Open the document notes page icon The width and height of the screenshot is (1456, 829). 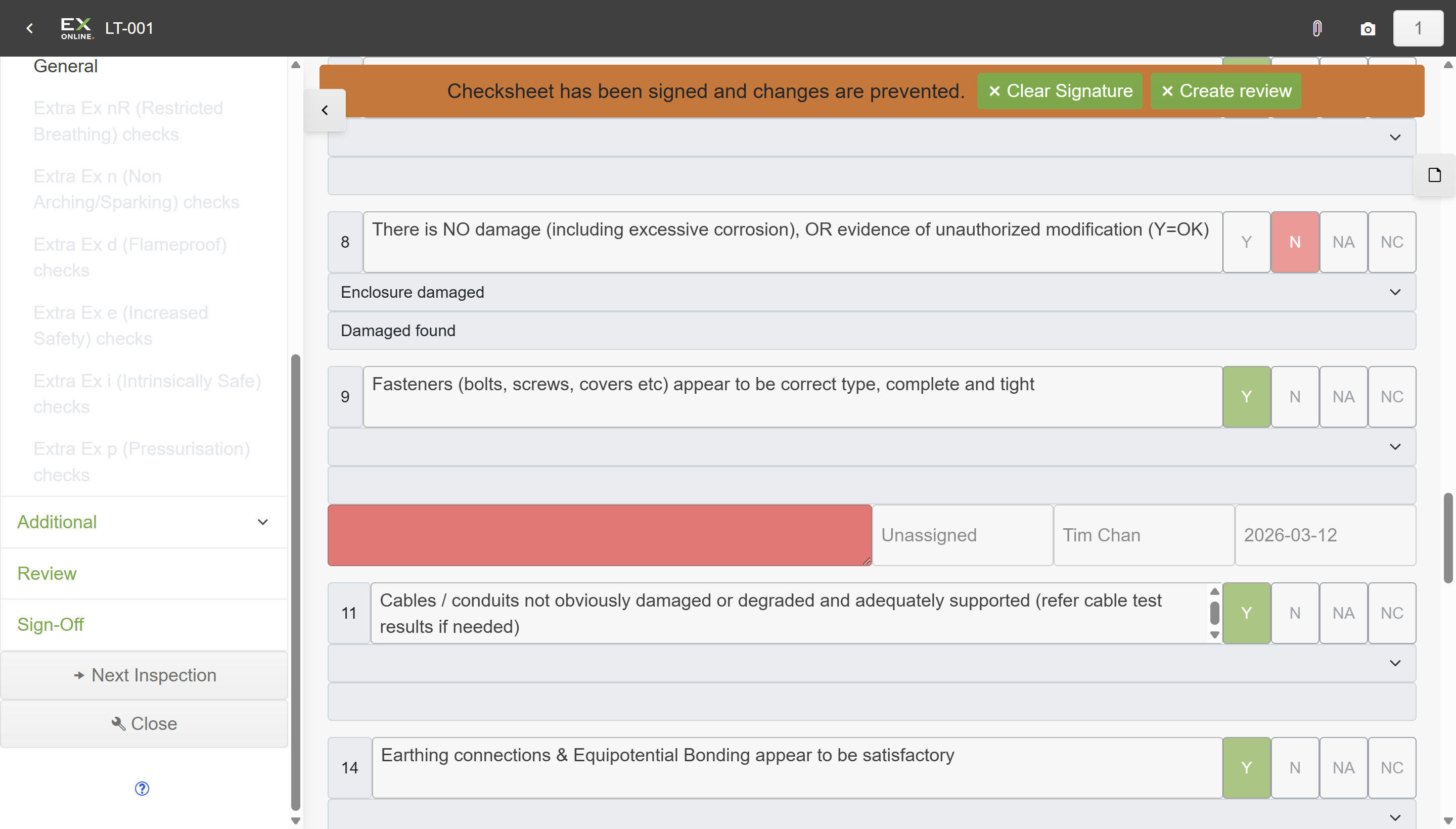pos(1435,175)
